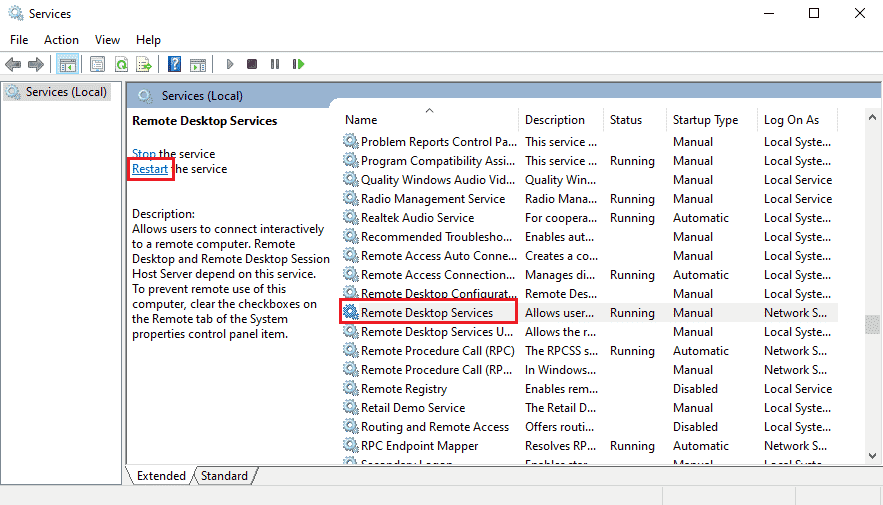Open Help via the toolbar question icon

(x=174, y=65)
